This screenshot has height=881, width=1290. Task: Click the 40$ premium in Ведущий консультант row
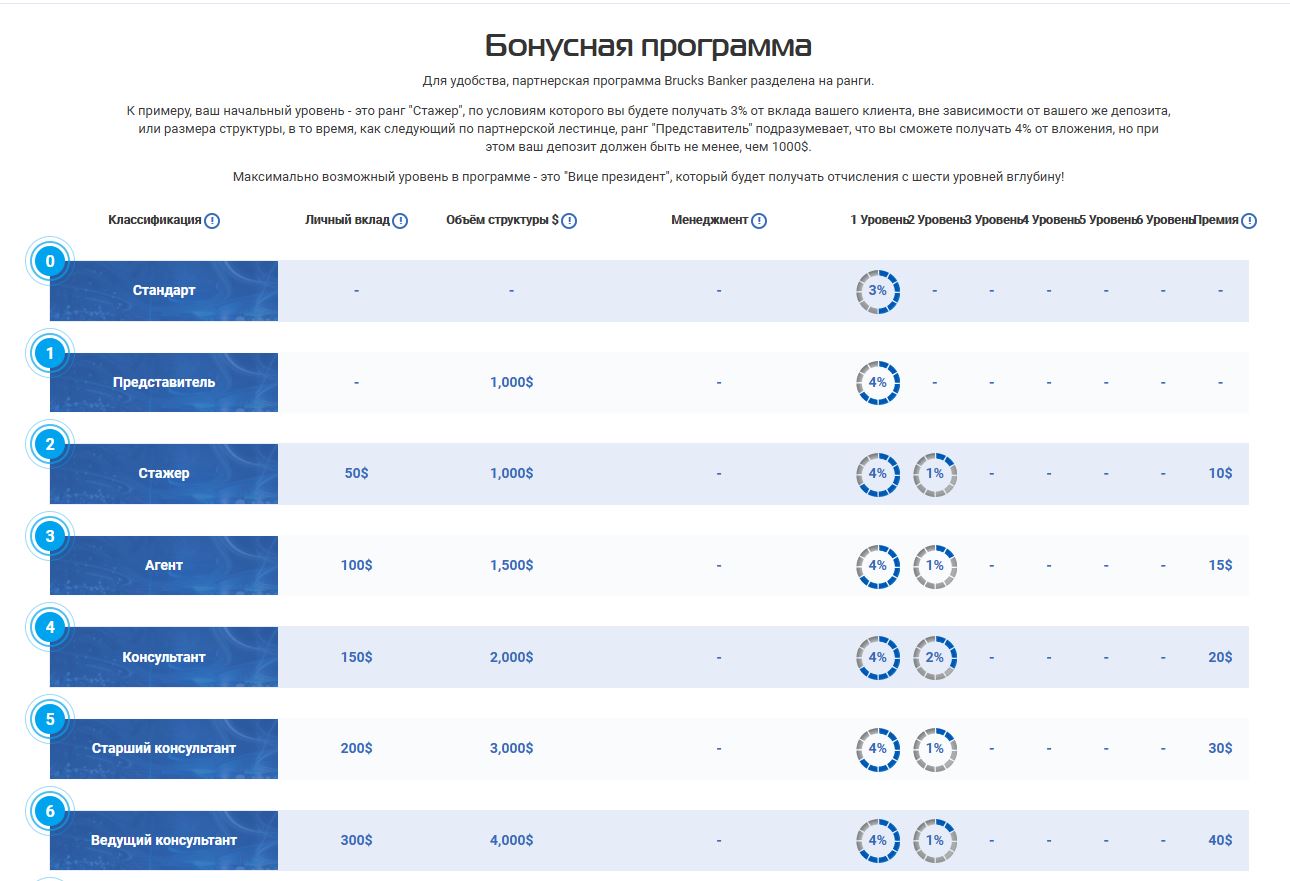[x=1220, y=840]
